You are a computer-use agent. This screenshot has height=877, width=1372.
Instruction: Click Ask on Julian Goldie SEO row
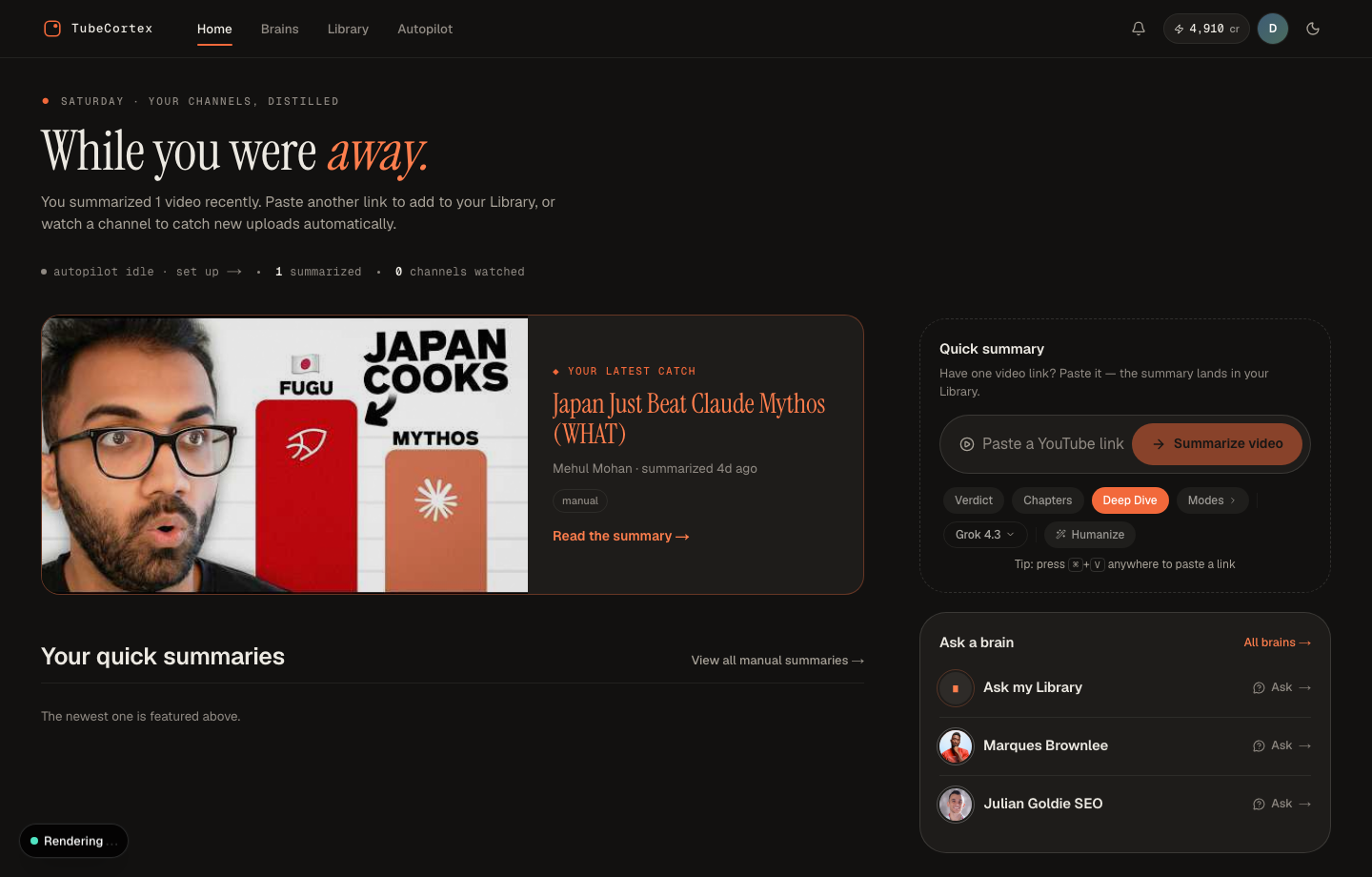pos(1281,804)
